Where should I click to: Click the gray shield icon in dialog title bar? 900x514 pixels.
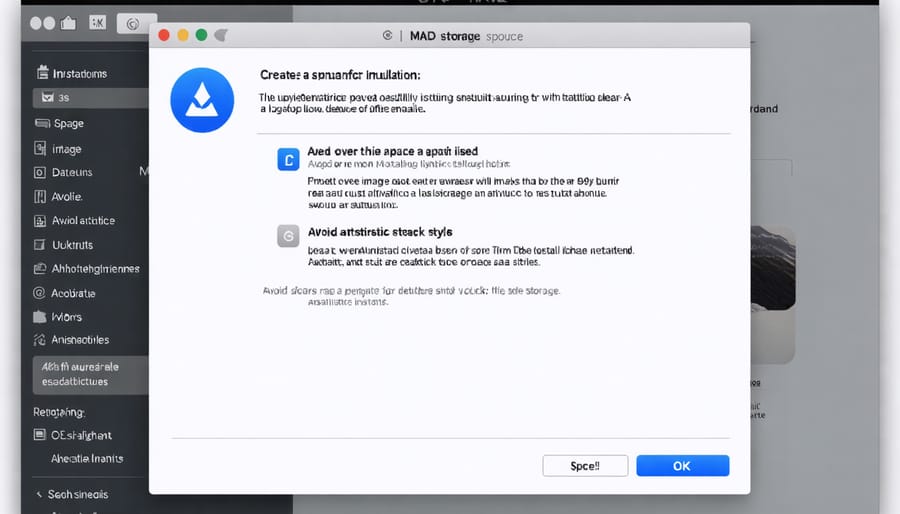coord(221,36)
